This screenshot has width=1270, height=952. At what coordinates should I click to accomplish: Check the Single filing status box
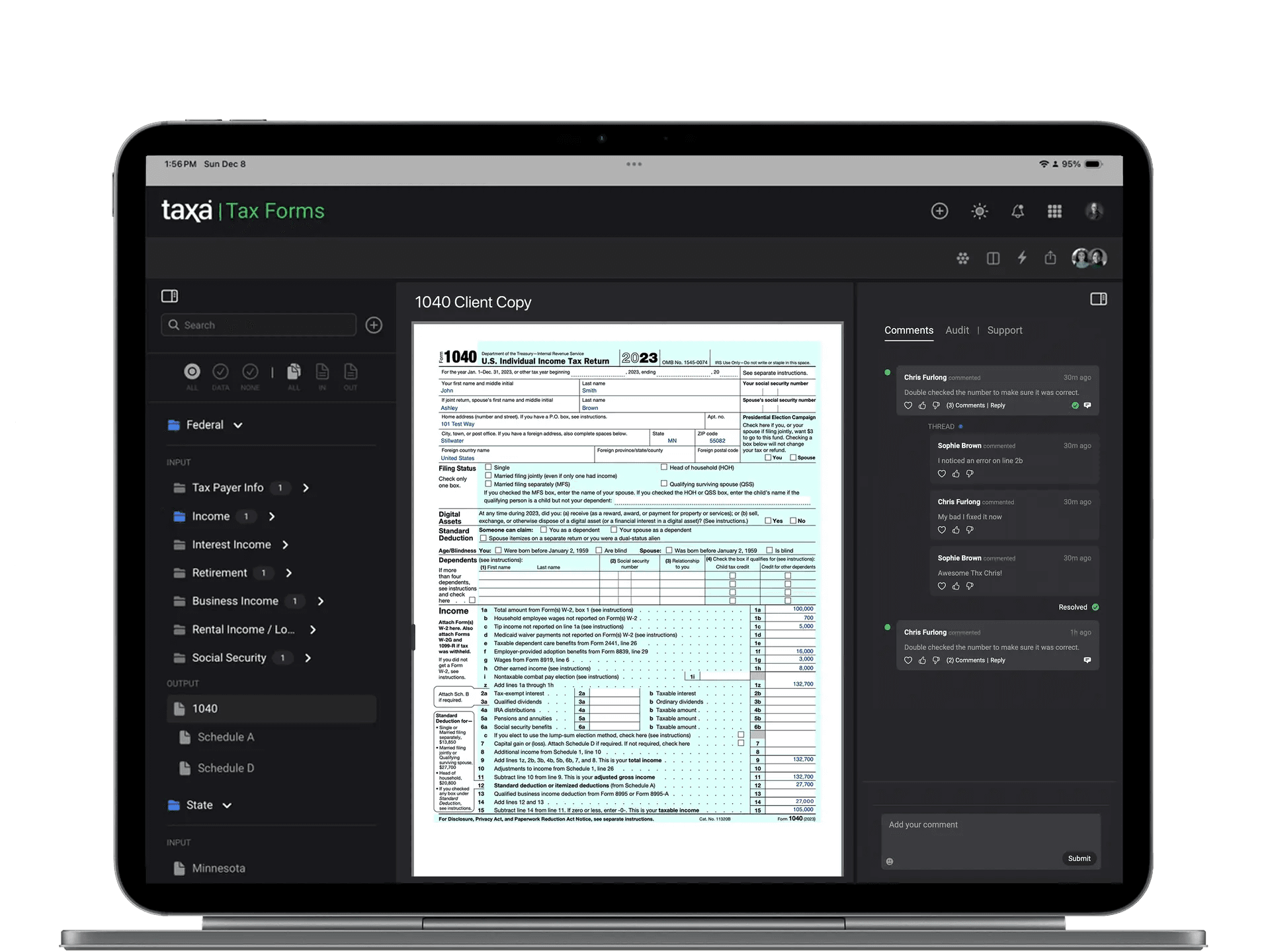pos(488,467)
